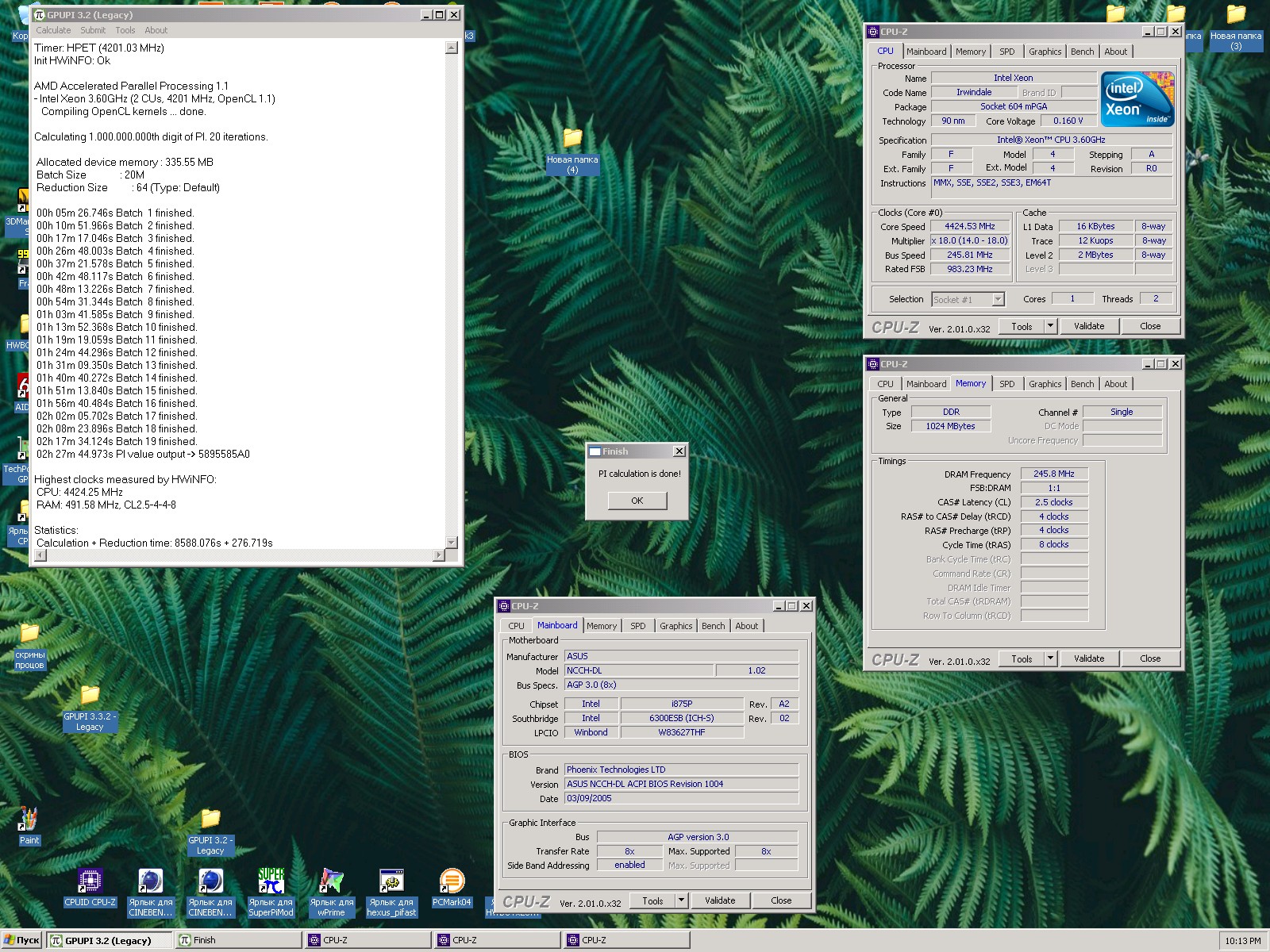This screenshot has height=952, width=1270.
Task: Open the Mainboard tab in the top CPU-Z window
Action: pos(926,52)
